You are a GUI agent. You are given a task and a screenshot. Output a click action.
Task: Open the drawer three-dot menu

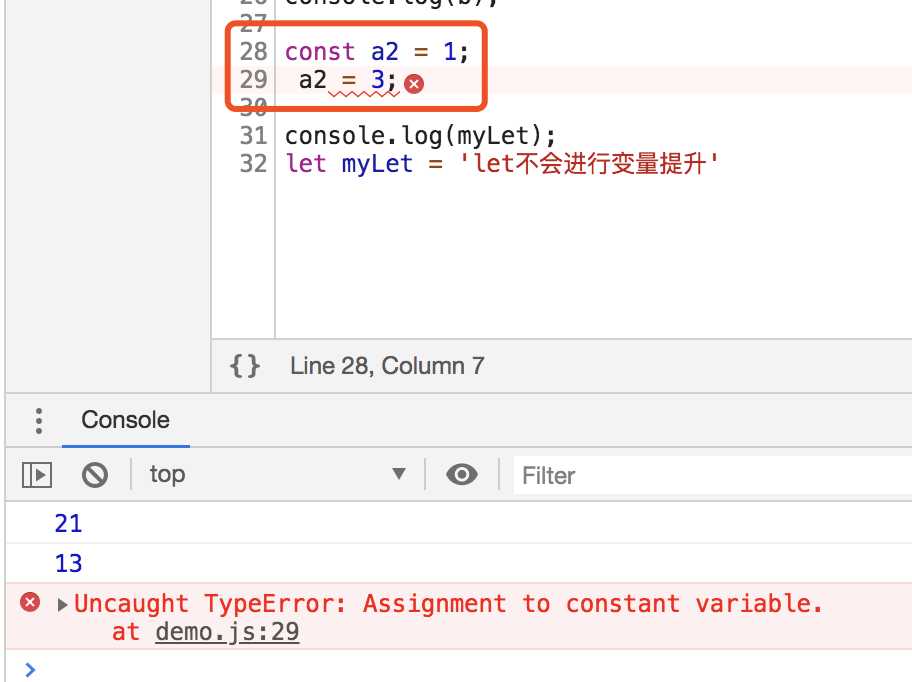39,420
